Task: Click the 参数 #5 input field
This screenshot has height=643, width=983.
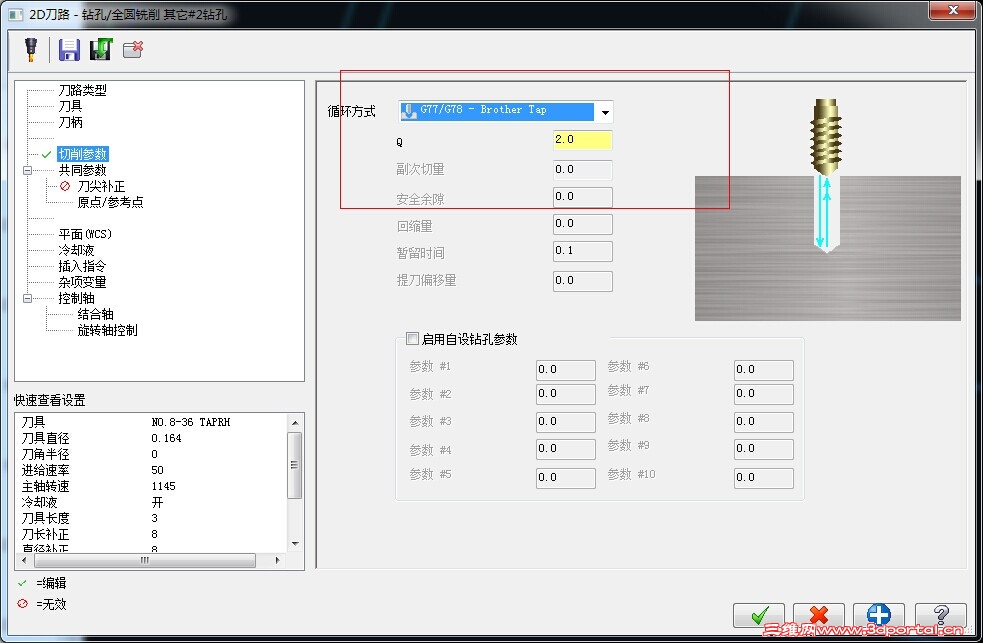Action: coord(565,478)
